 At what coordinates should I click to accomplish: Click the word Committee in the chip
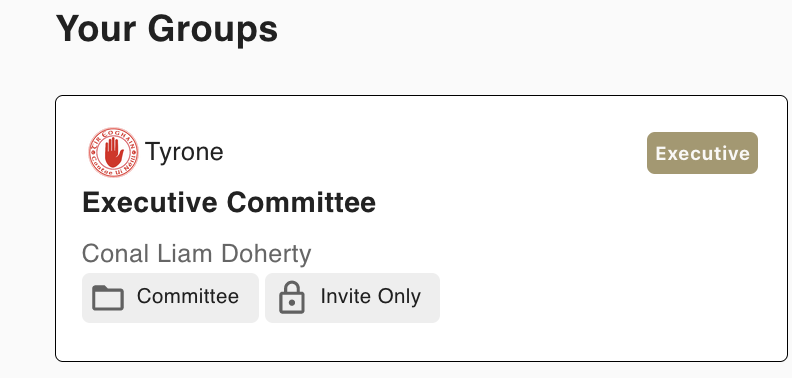[187, 297]
